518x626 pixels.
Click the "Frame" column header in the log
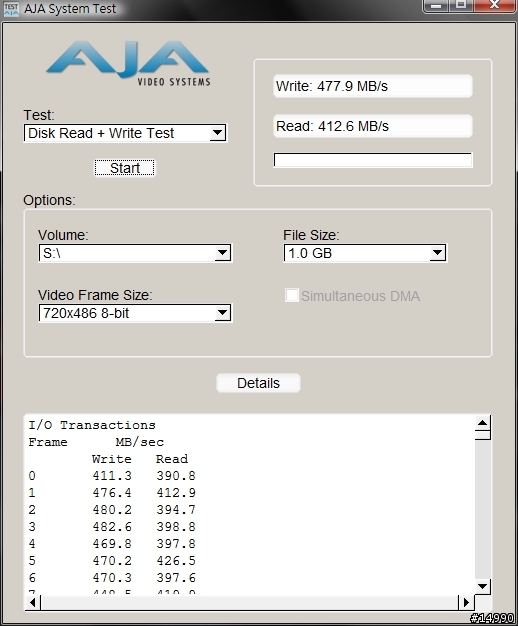point(48,442)
